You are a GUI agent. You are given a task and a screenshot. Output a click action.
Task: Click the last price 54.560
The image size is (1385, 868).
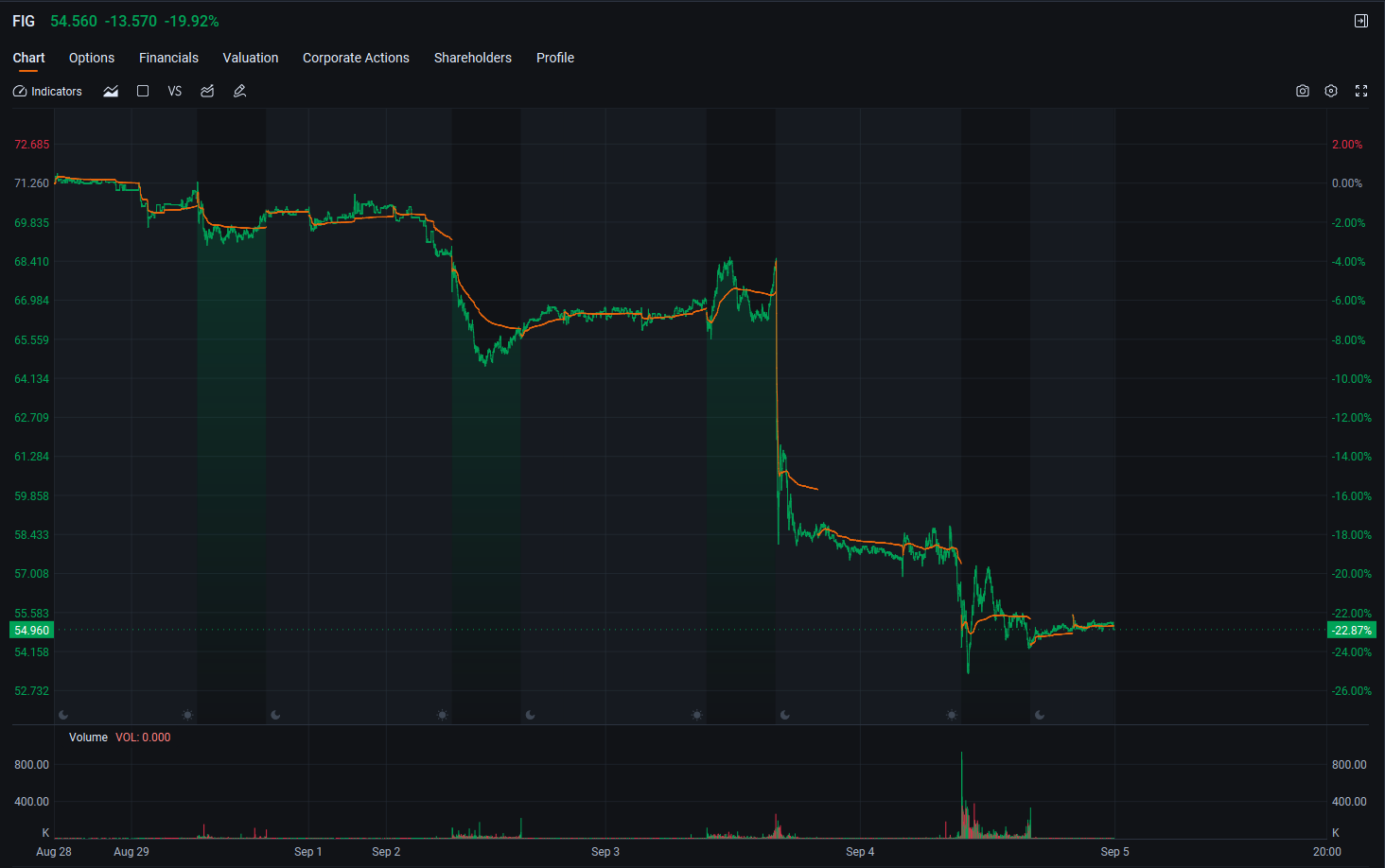coord(74,21)
